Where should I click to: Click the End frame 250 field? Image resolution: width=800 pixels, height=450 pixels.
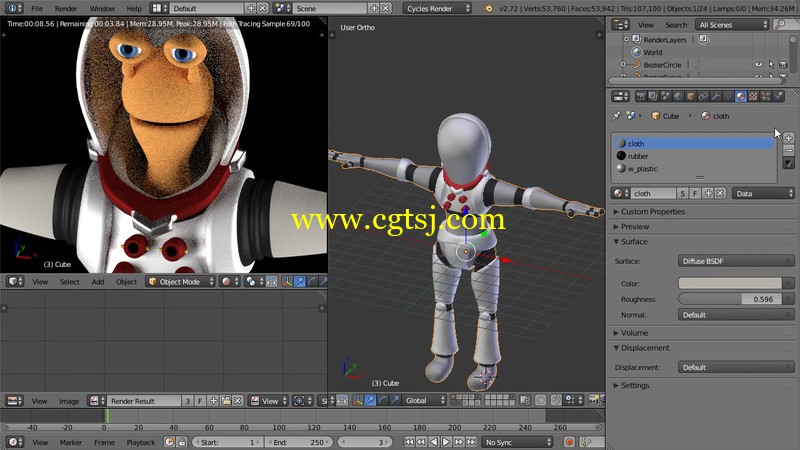[299, 442]
